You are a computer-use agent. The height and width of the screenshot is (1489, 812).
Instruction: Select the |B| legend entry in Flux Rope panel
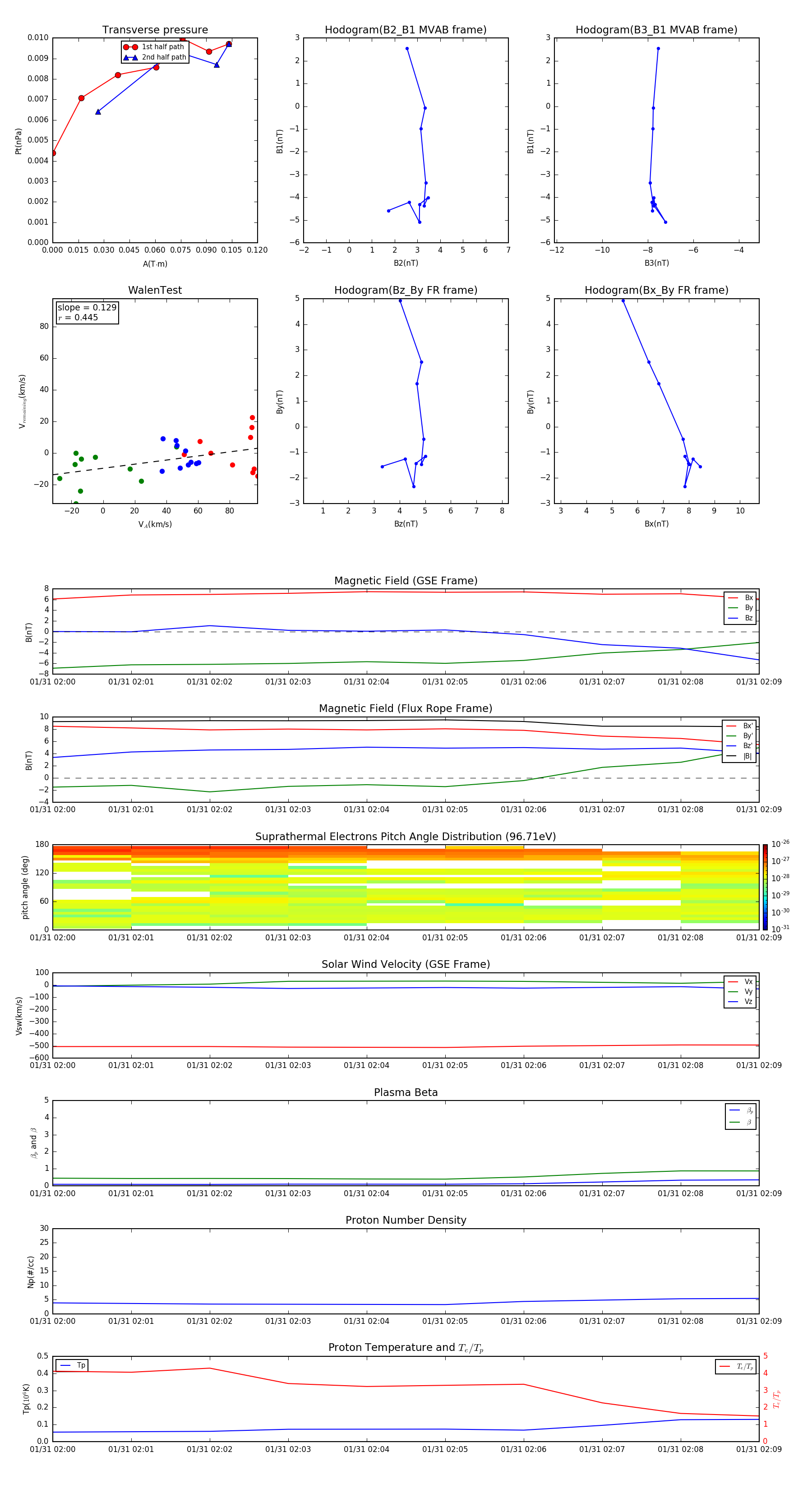739,756
